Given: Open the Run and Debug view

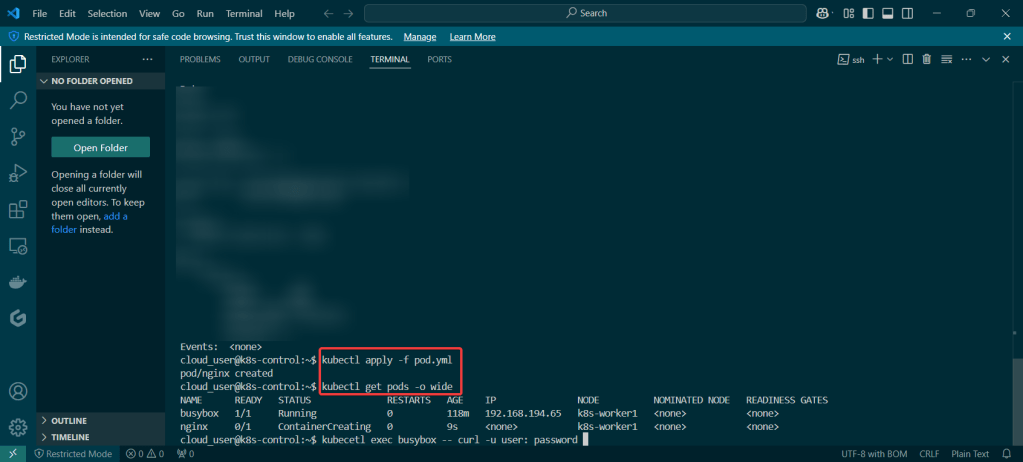Looking at the screenshot, I should (18, 173).
